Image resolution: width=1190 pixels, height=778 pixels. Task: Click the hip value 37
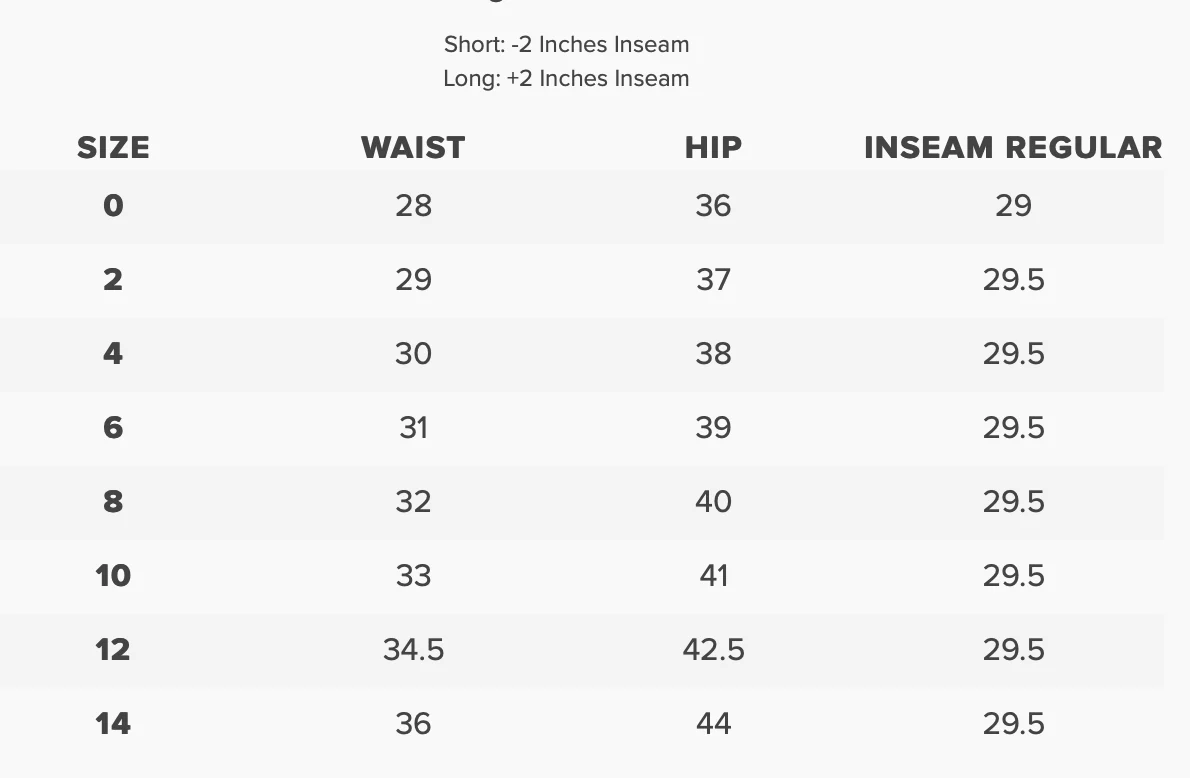pyautogui.click(x=713, y=280)
